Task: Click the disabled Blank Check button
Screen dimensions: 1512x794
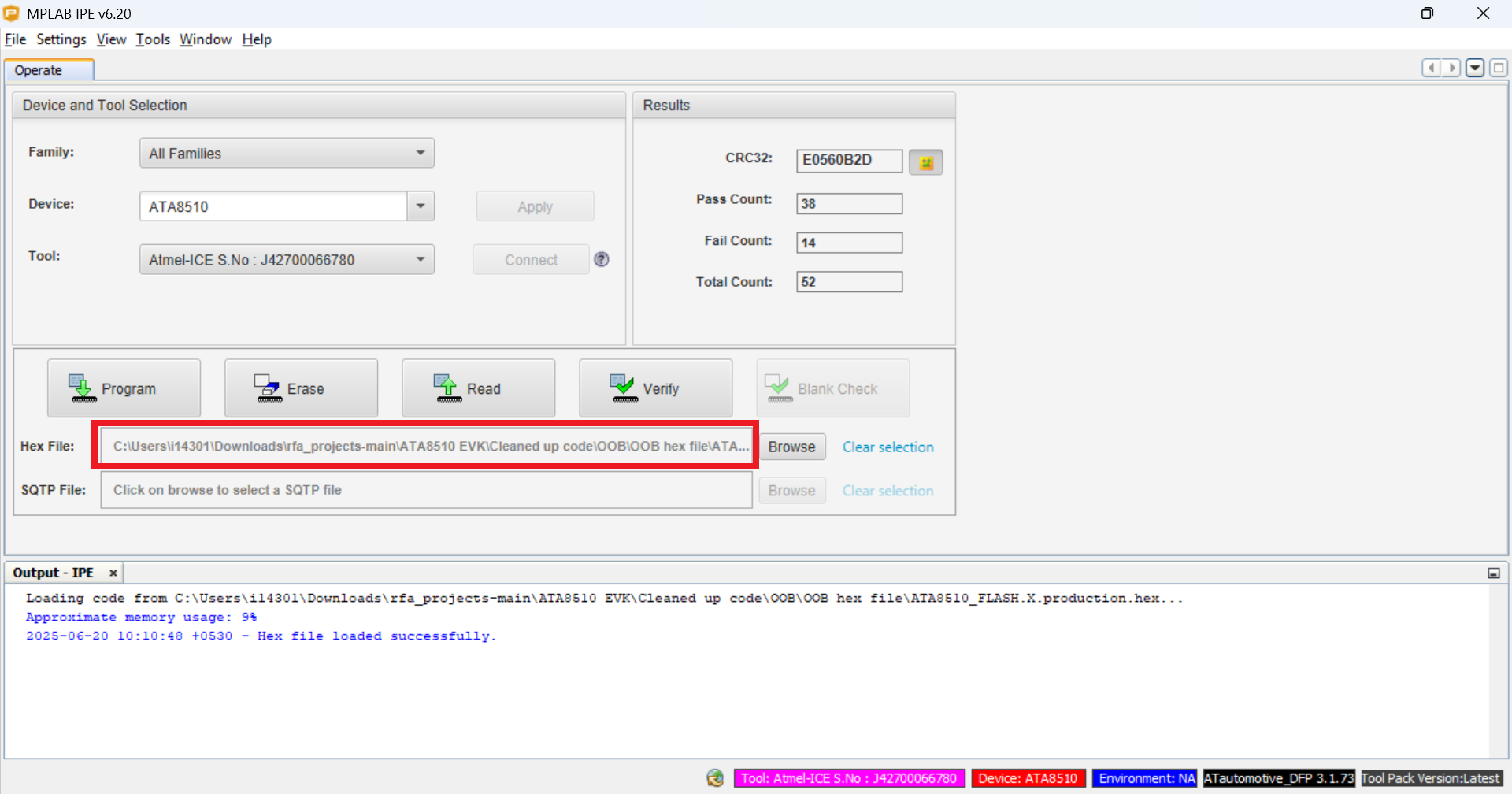Action: (833, 388)
